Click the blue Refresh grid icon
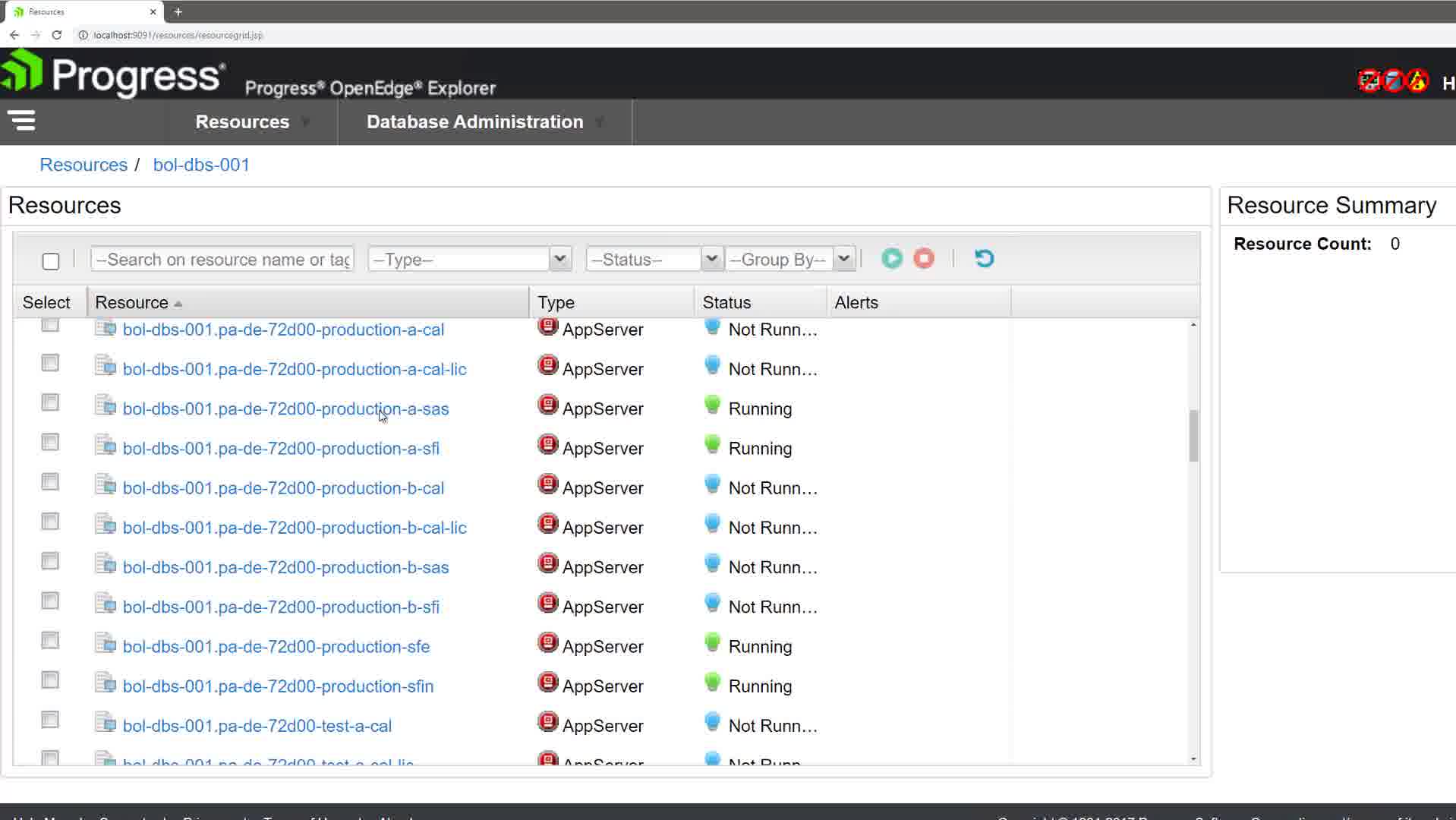 point(984,259)
